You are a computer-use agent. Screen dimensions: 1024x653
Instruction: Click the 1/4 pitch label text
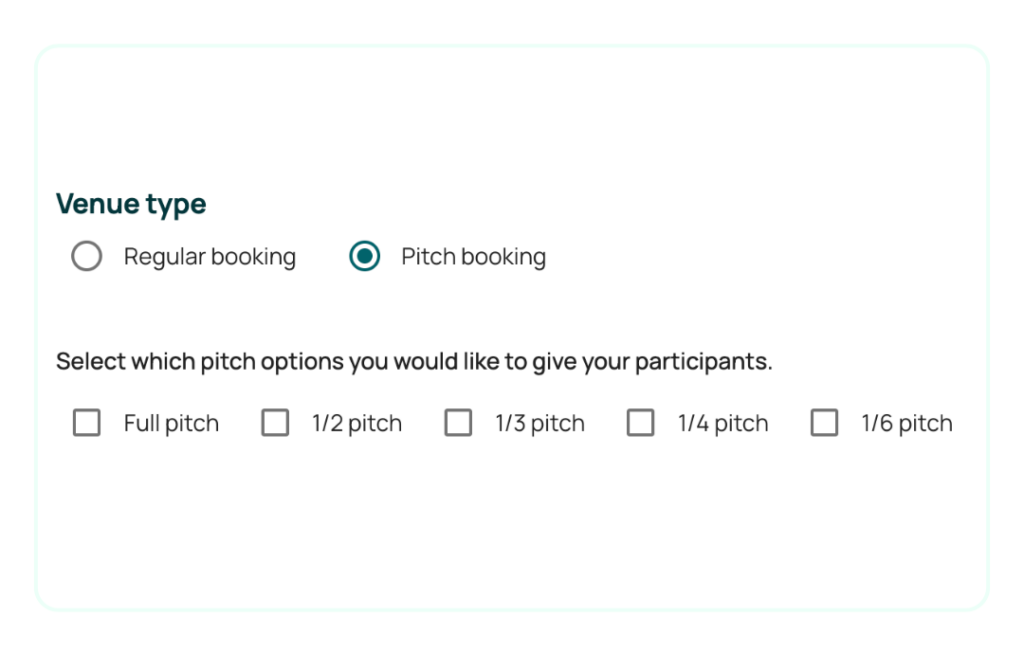tap(723, 423)
